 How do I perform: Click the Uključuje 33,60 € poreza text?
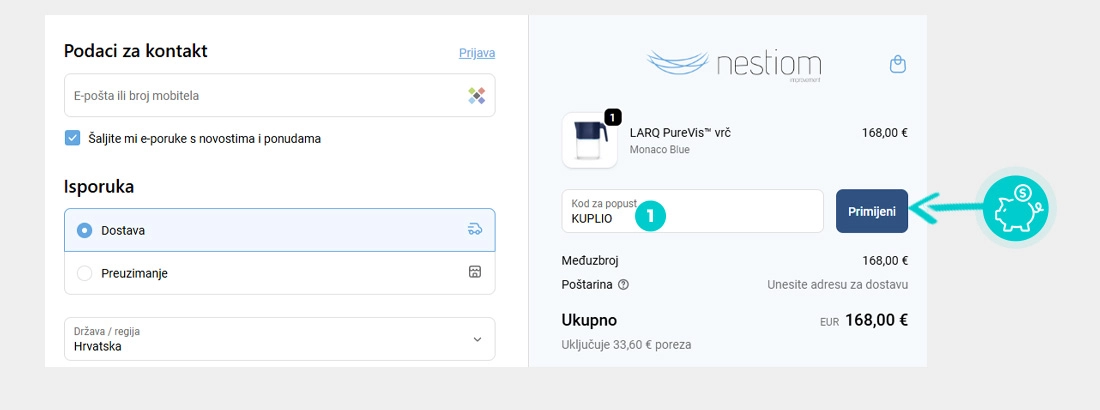pos(626,345)
